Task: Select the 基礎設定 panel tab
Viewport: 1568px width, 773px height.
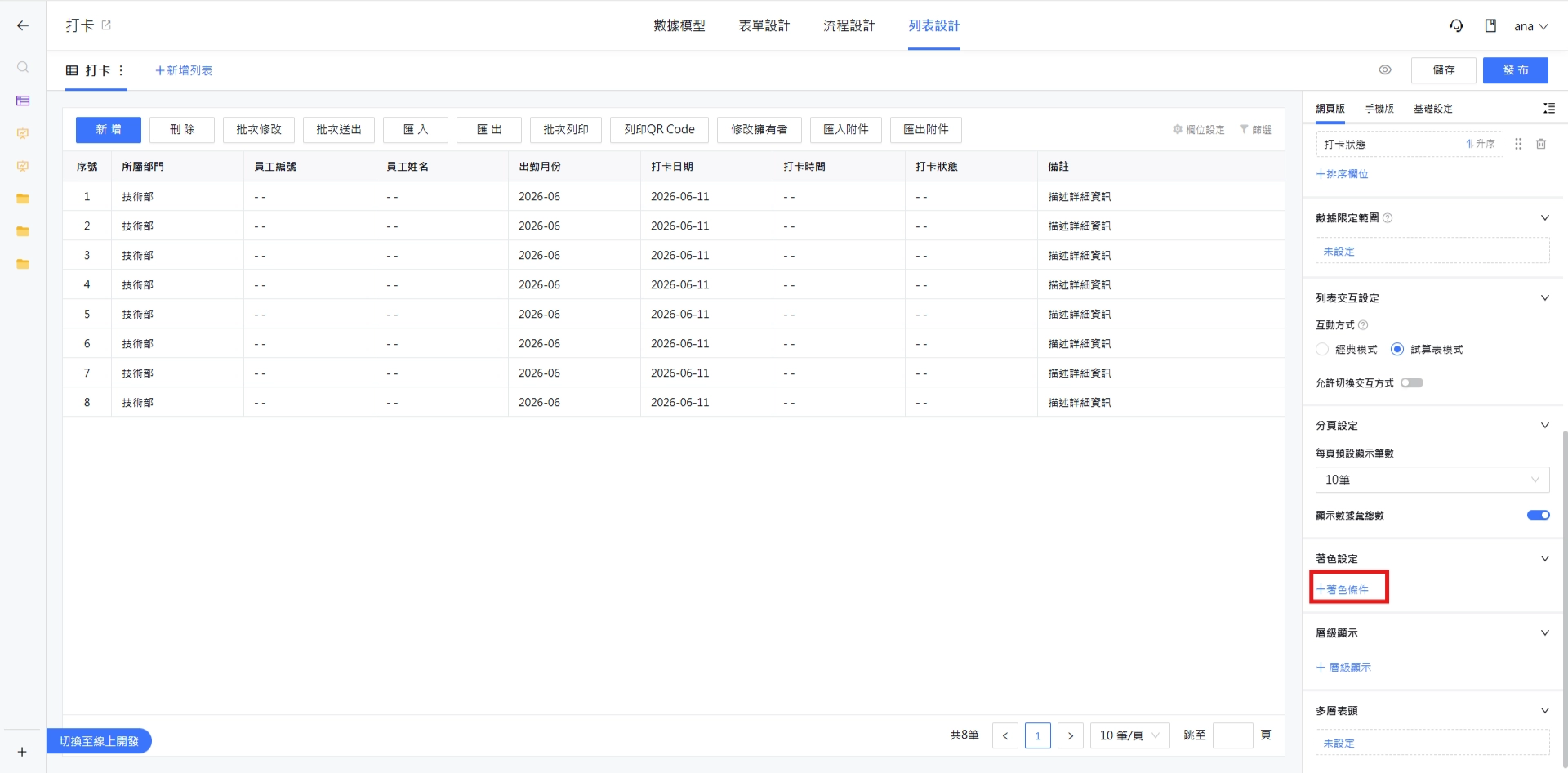Action: 1433,108
